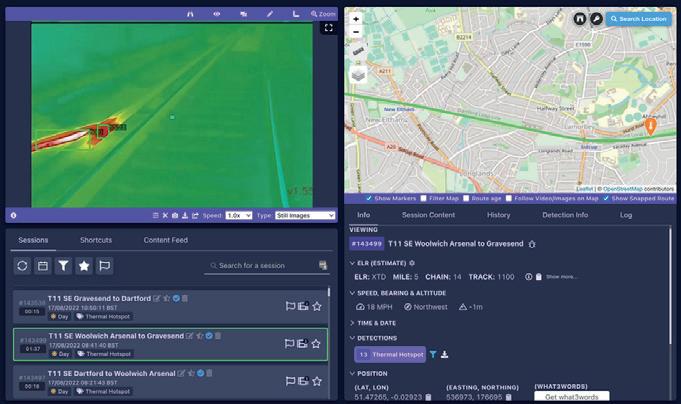
Task: Click the X icon in viewer bottom bar
Action: click(x=165, y=215)
